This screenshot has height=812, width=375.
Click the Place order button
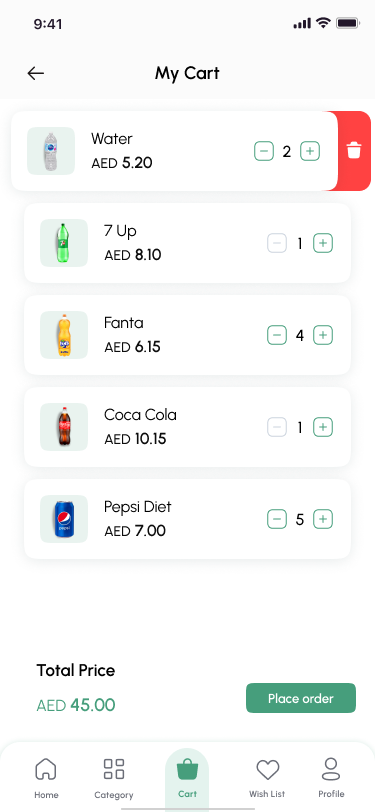tap(301, 698)
